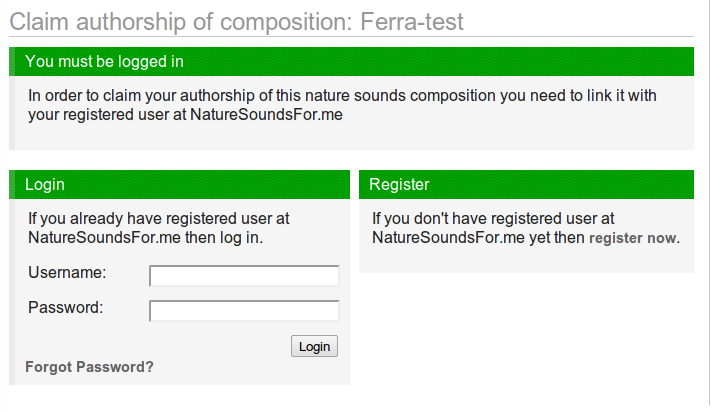Viewport: 719px width, 412px height.
Task: Click 'If you don't have registered user' text
Action: [x=492, y=218]
